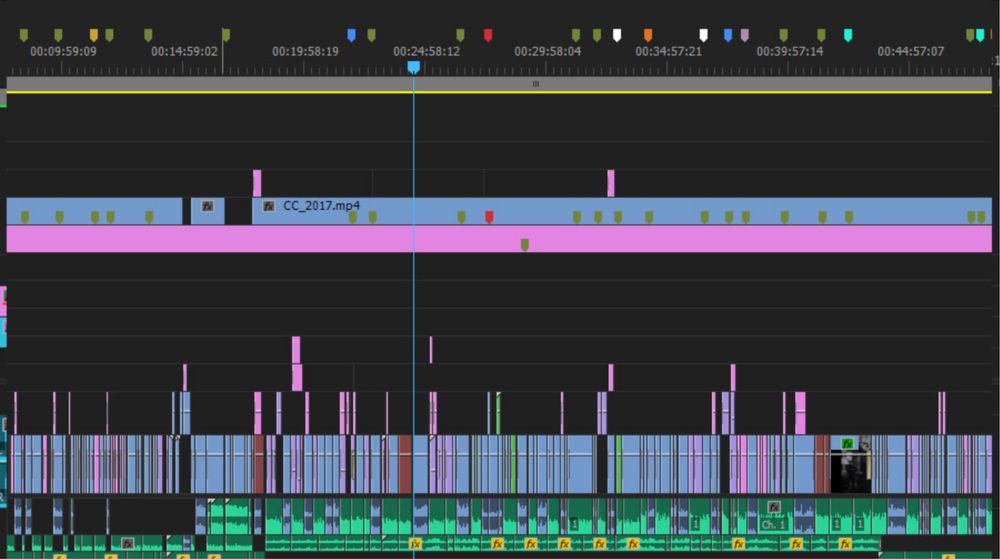Screen dimensions: 1000x559
Task: Select the white ruler marker right of 00:34:57:21
Action: click(x=703, y=35)
